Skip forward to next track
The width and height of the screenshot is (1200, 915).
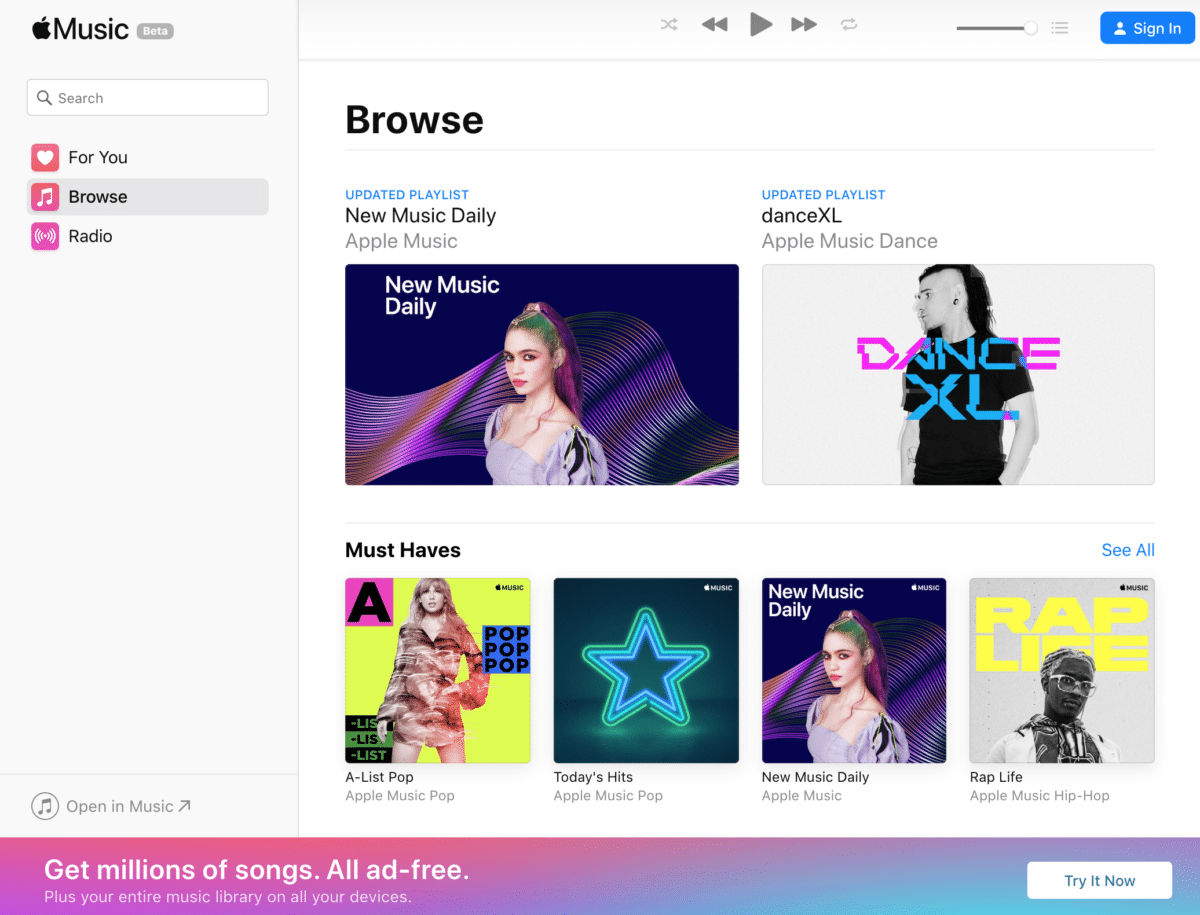(804, 25)
